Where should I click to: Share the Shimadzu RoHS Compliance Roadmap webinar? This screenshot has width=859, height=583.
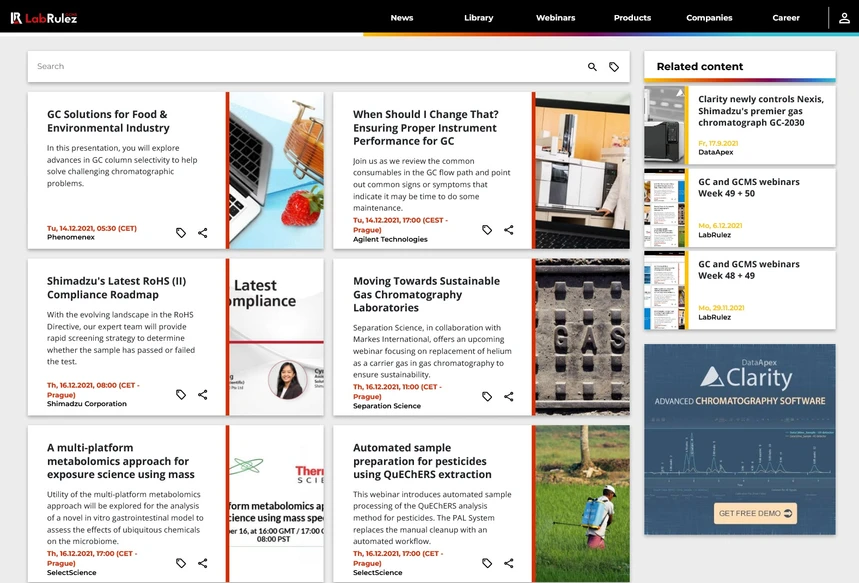pos(203,395)
